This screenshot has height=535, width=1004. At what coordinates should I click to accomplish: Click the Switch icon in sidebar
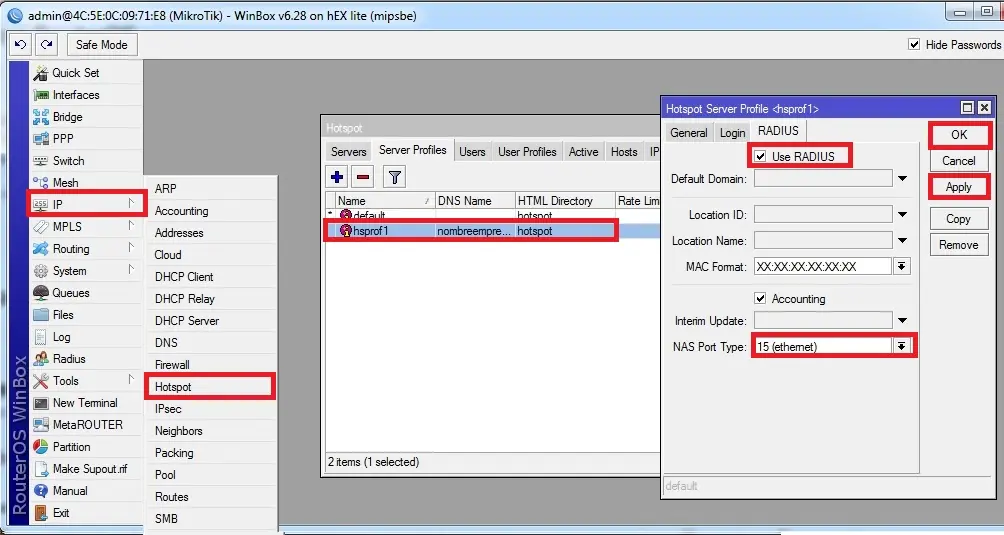41,161
